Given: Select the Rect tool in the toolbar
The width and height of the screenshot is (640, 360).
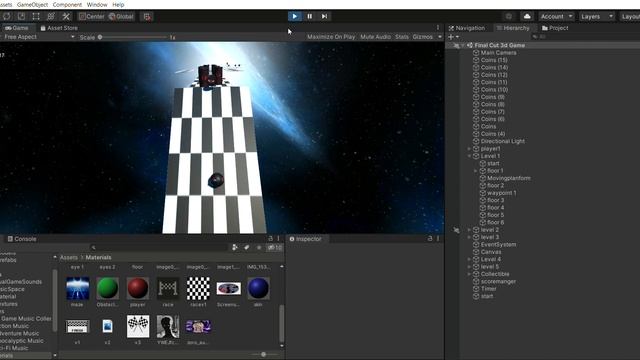Looking at the screenshot, I should tap(36, 16).
